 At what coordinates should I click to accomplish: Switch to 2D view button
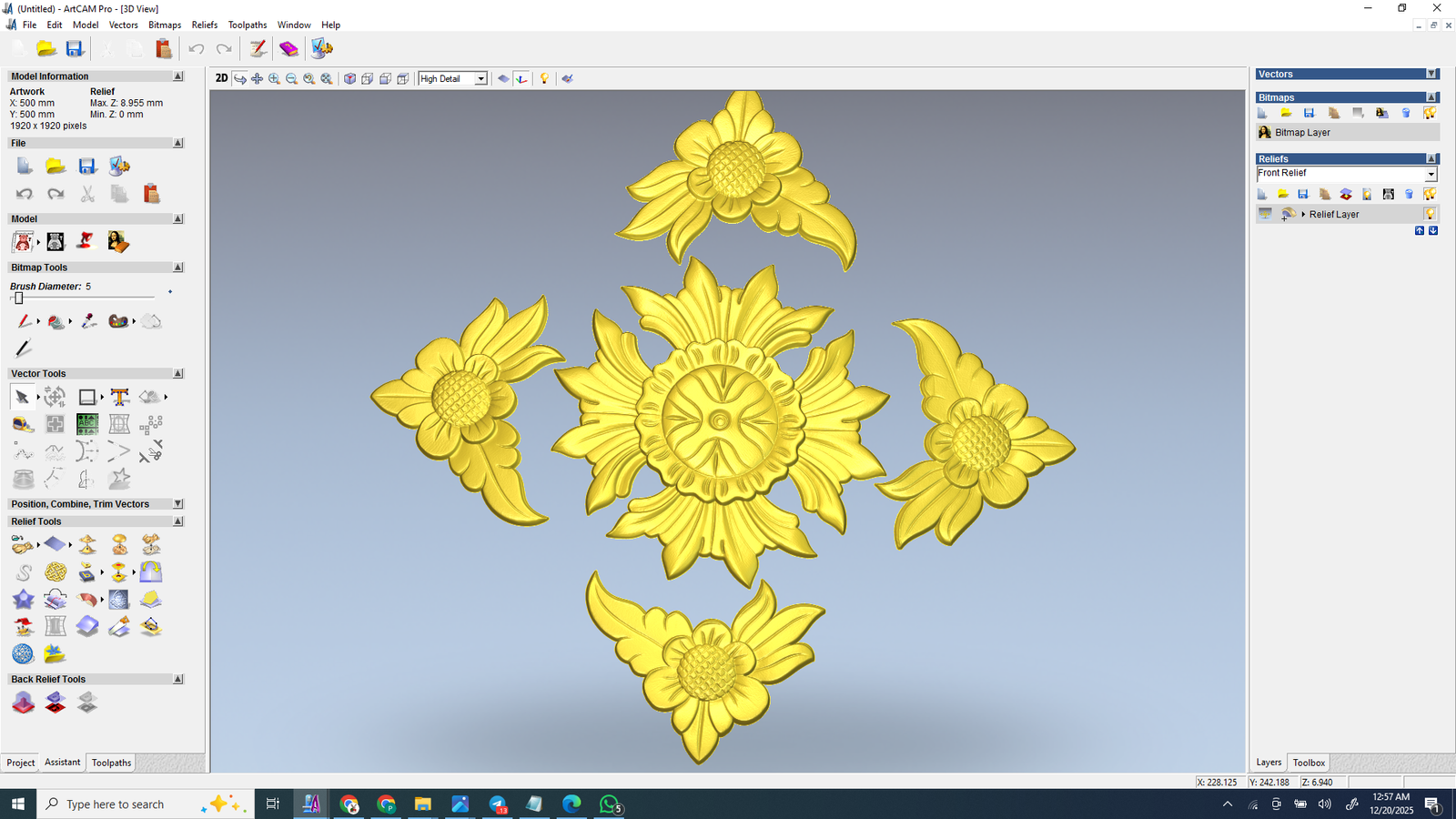tap(221, 78)
